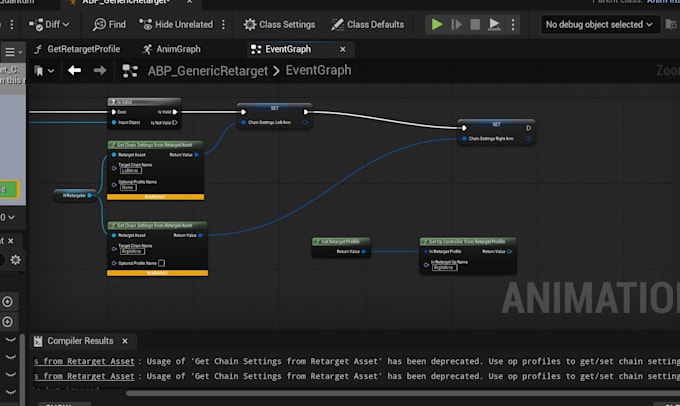Open Class Settings from the toolbar
Screen dimensions: 680x406
pyautogui.click(x=279, y=24)
